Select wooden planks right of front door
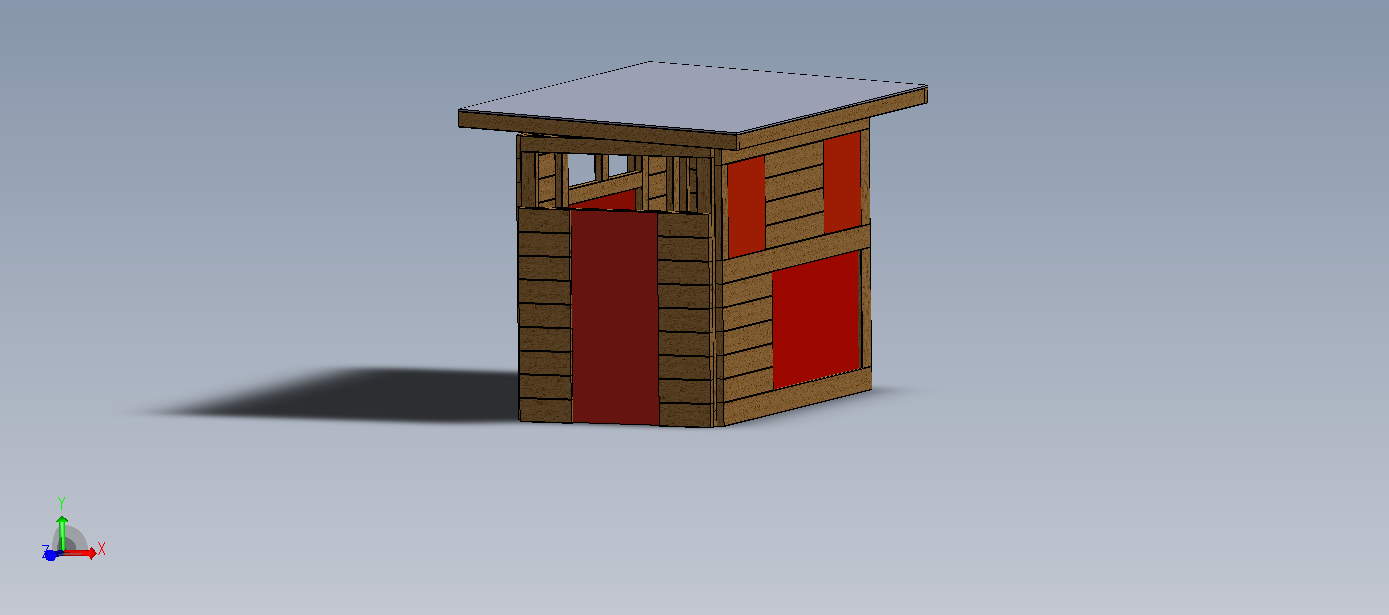Image resolution: width=1389 pixels, height=615 pixels. 683,320
